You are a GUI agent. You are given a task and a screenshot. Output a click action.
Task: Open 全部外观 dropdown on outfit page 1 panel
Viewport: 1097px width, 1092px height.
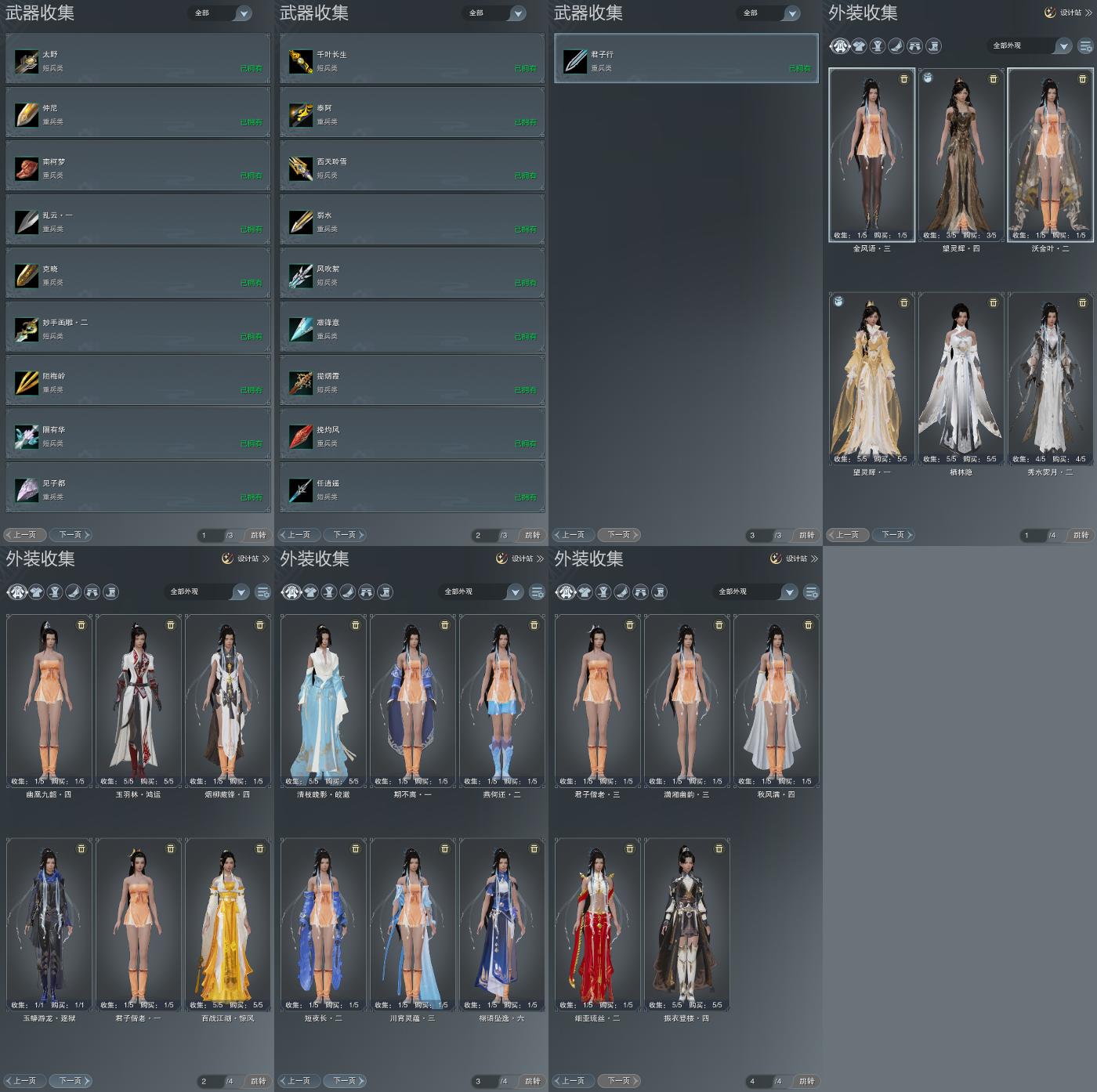[x=1029, y=46]
